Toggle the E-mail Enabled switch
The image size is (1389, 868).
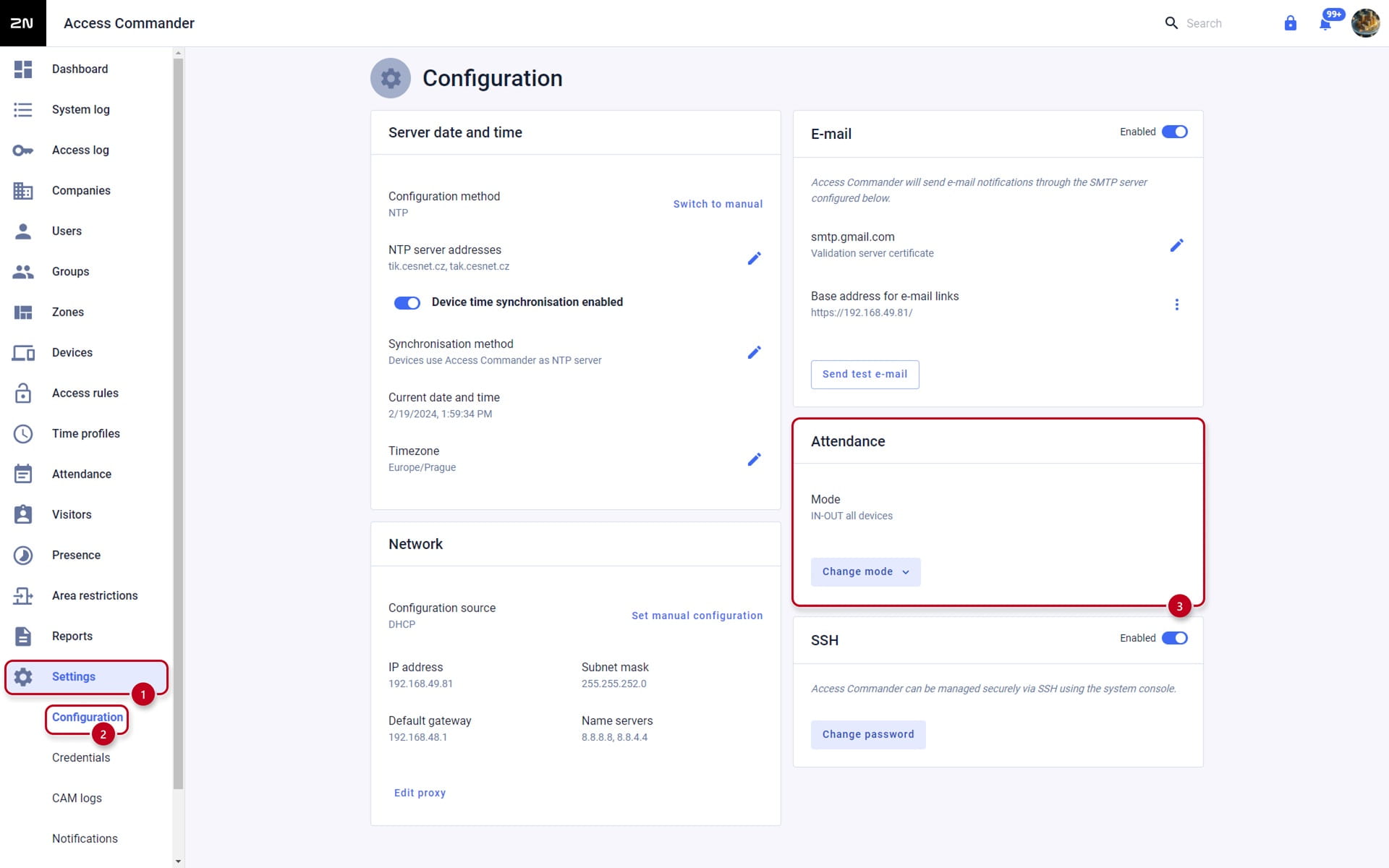point(1174,132)
